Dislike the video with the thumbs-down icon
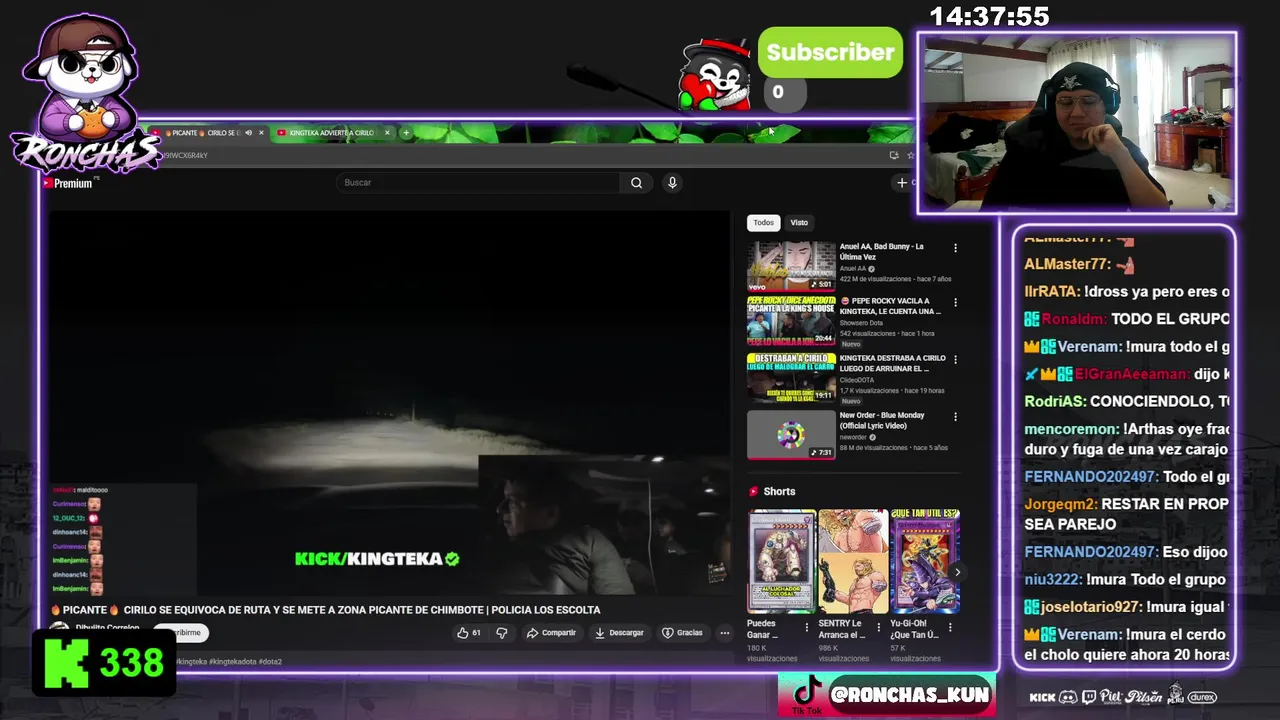Screen dimensions: 1280x720 pyautogui.click(x=502, y=633)
